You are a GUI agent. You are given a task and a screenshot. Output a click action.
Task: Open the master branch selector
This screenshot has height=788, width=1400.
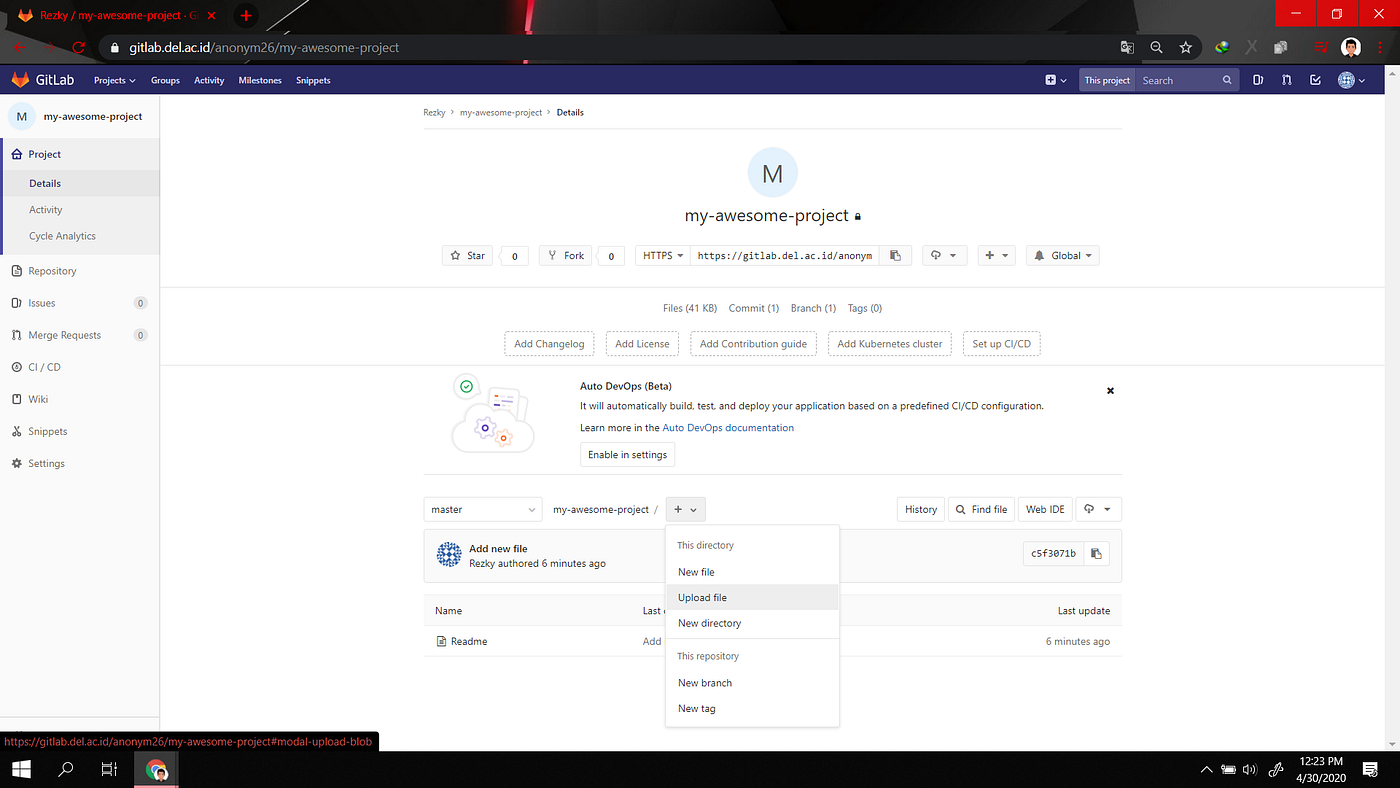[483, 509]
